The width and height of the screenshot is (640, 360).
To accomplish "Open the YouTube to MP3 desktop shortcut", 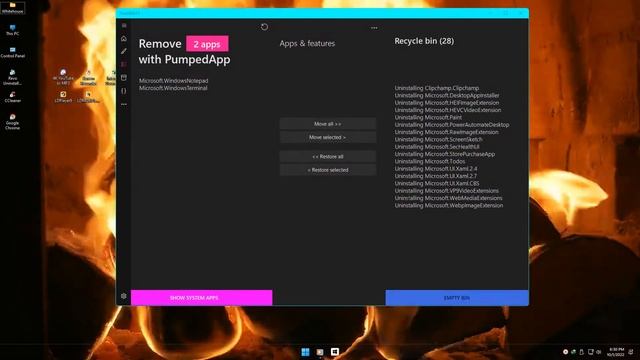I will 63,77.
